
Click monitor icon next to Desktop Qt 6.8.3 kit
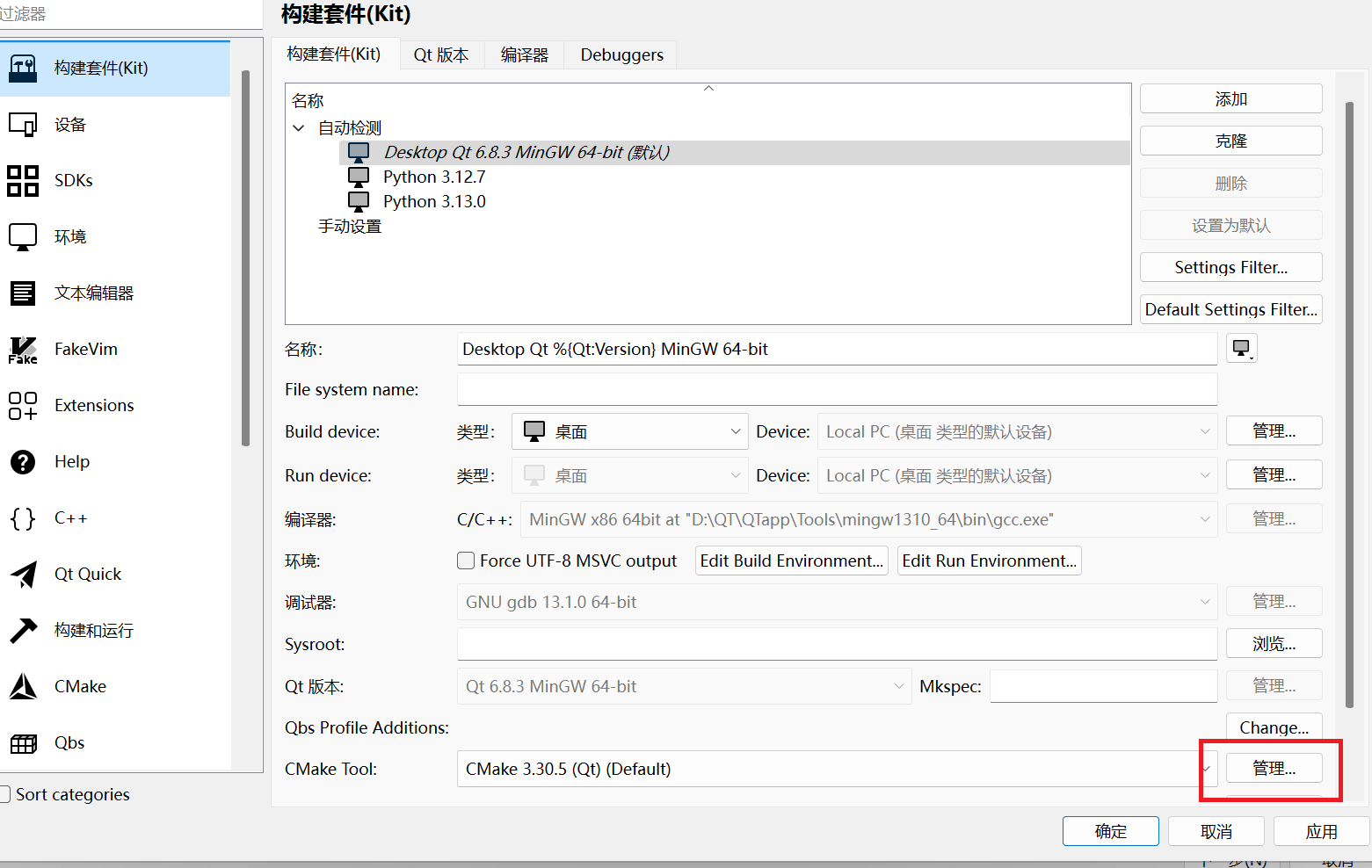coord(359,153)
